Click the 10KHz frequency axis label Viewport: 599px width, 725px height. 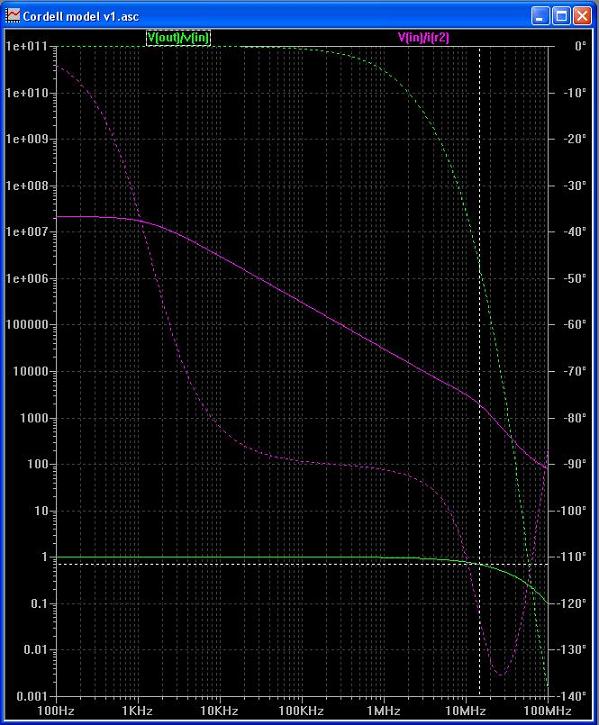point(219,711)
